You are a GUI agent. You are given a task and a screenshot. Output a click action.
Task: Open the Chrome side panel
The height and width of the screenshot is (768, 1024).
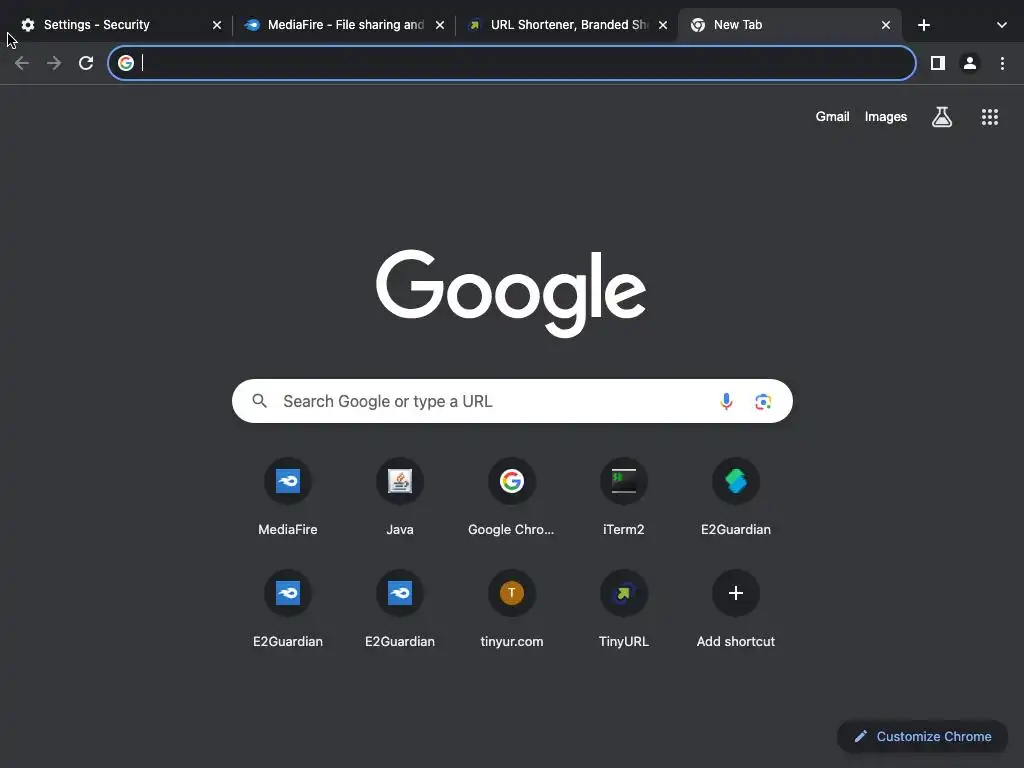[x=938, y=63]
